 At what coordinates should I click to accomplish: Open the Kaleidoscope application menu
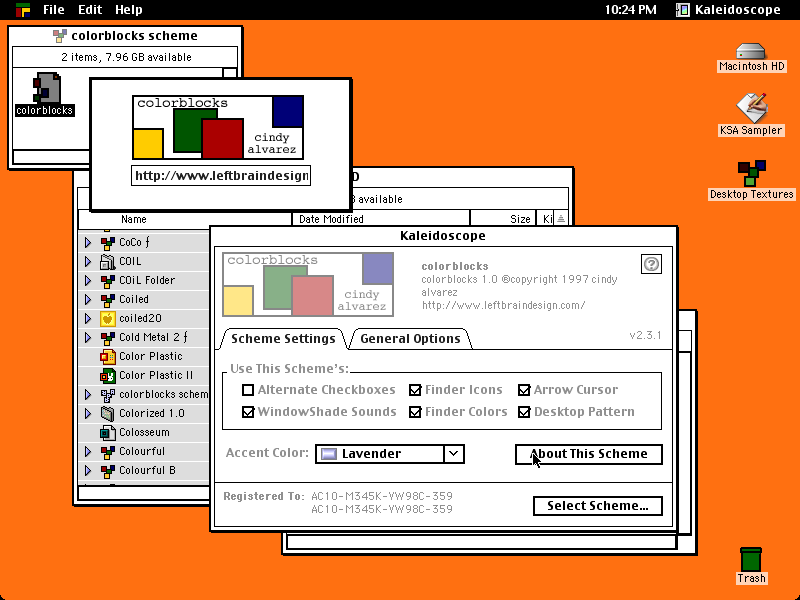coord(729,10)
